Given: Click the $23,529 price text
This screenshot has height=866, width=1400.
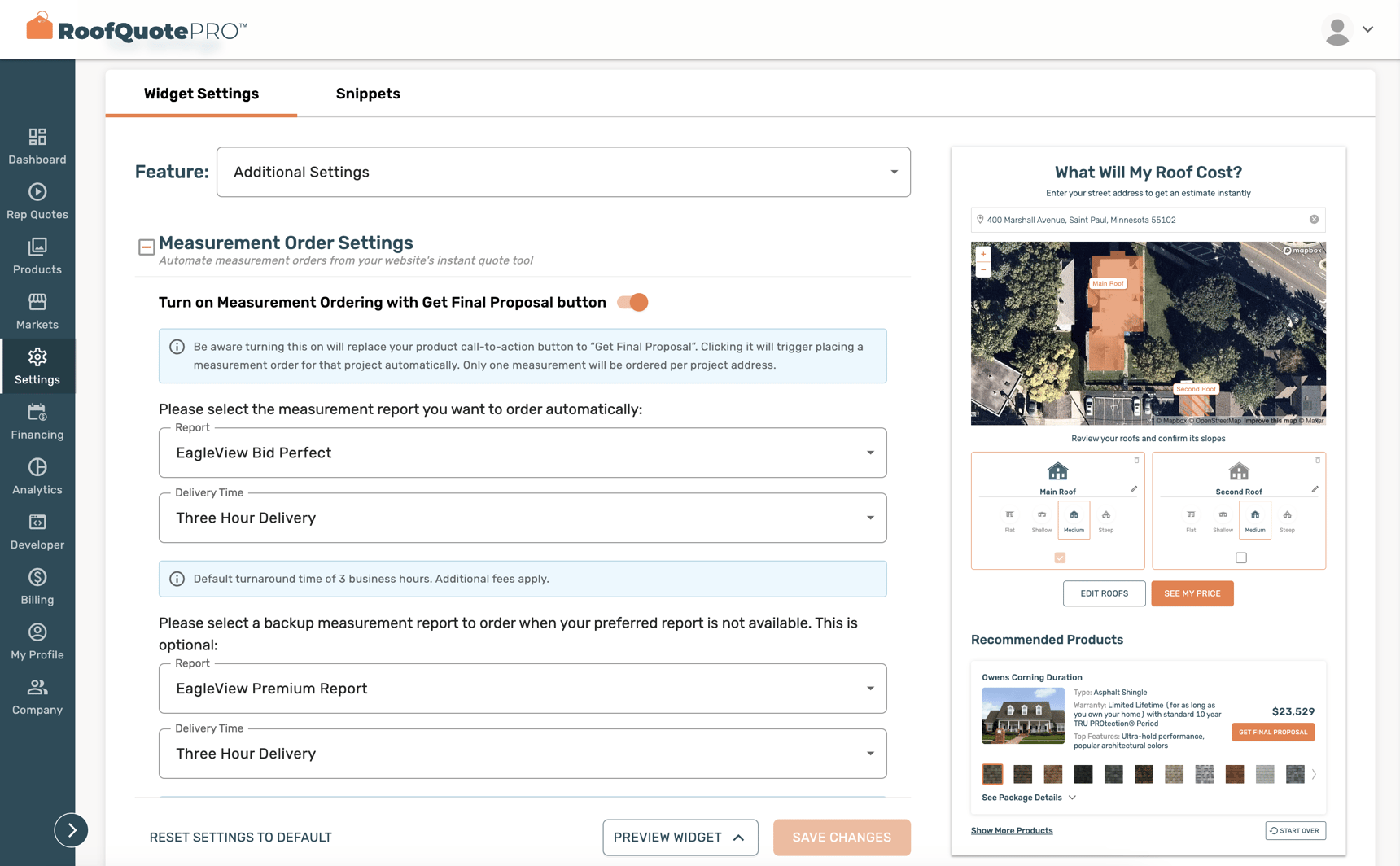Looking at the screenshot, I should (1293, 711).
